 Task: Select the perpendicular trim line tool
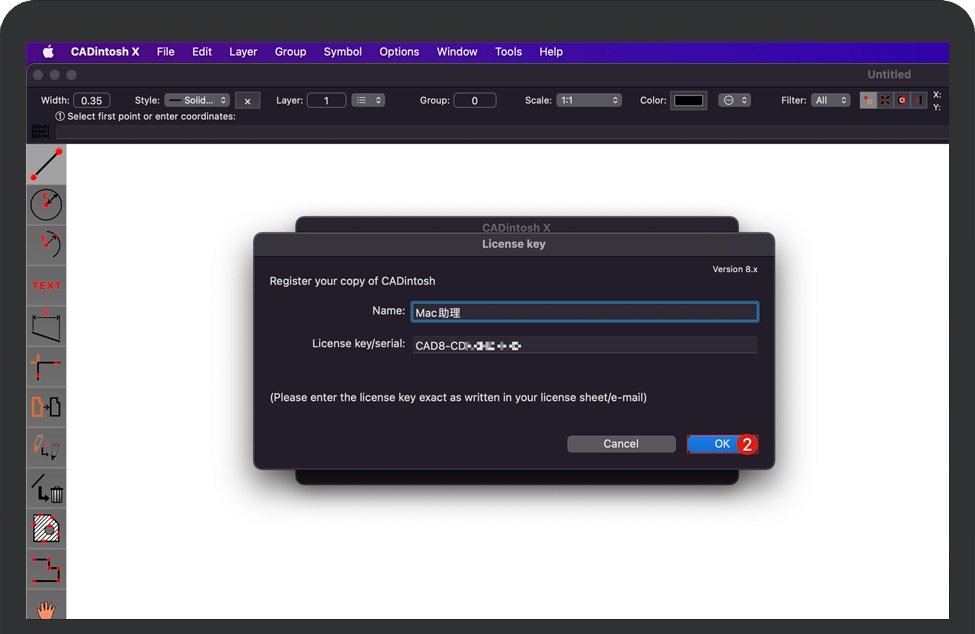click(x=46, y=367)
